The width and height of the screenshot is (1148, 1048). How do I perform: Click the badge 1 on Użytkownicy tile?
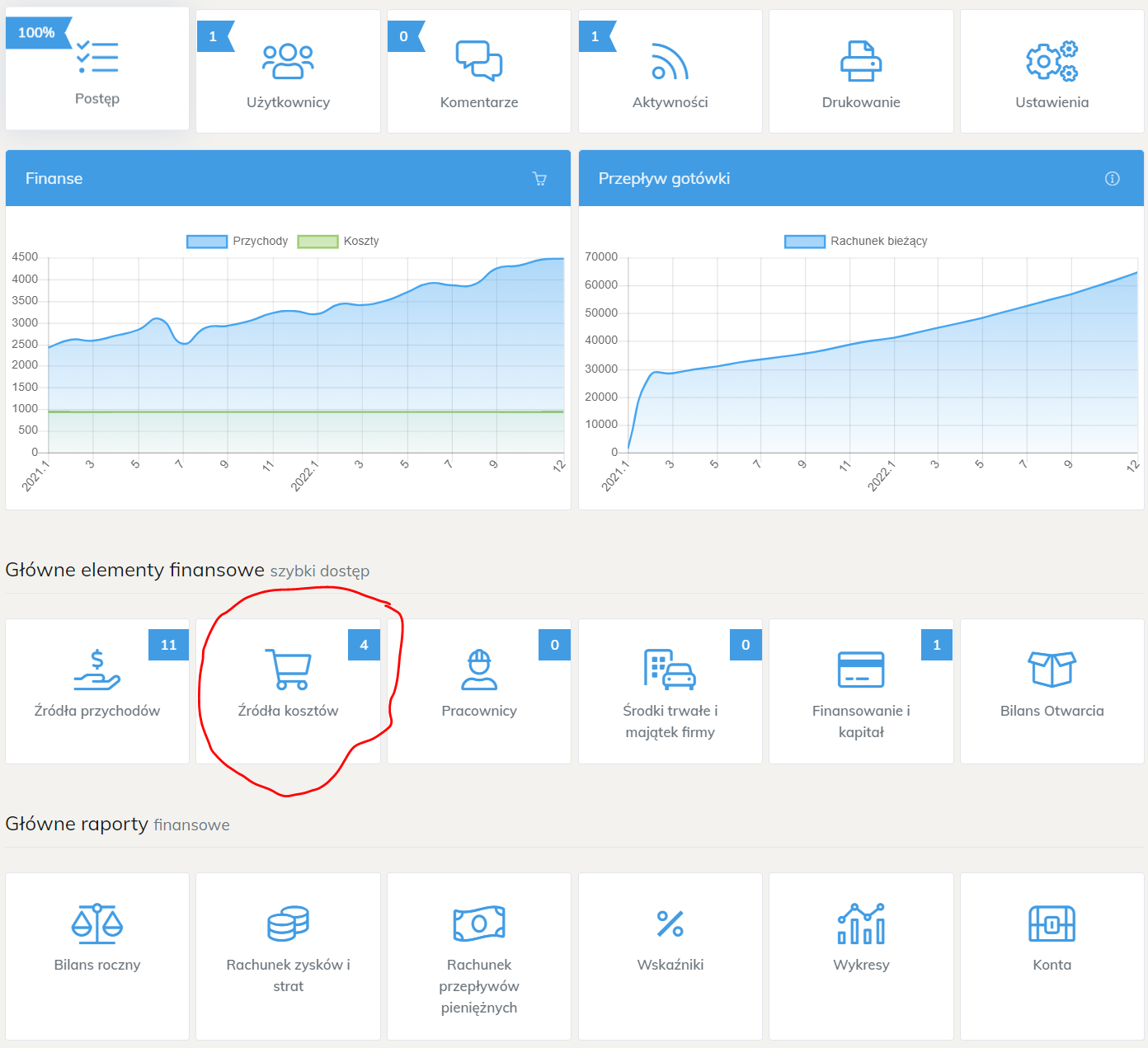(x=214, y=36)
